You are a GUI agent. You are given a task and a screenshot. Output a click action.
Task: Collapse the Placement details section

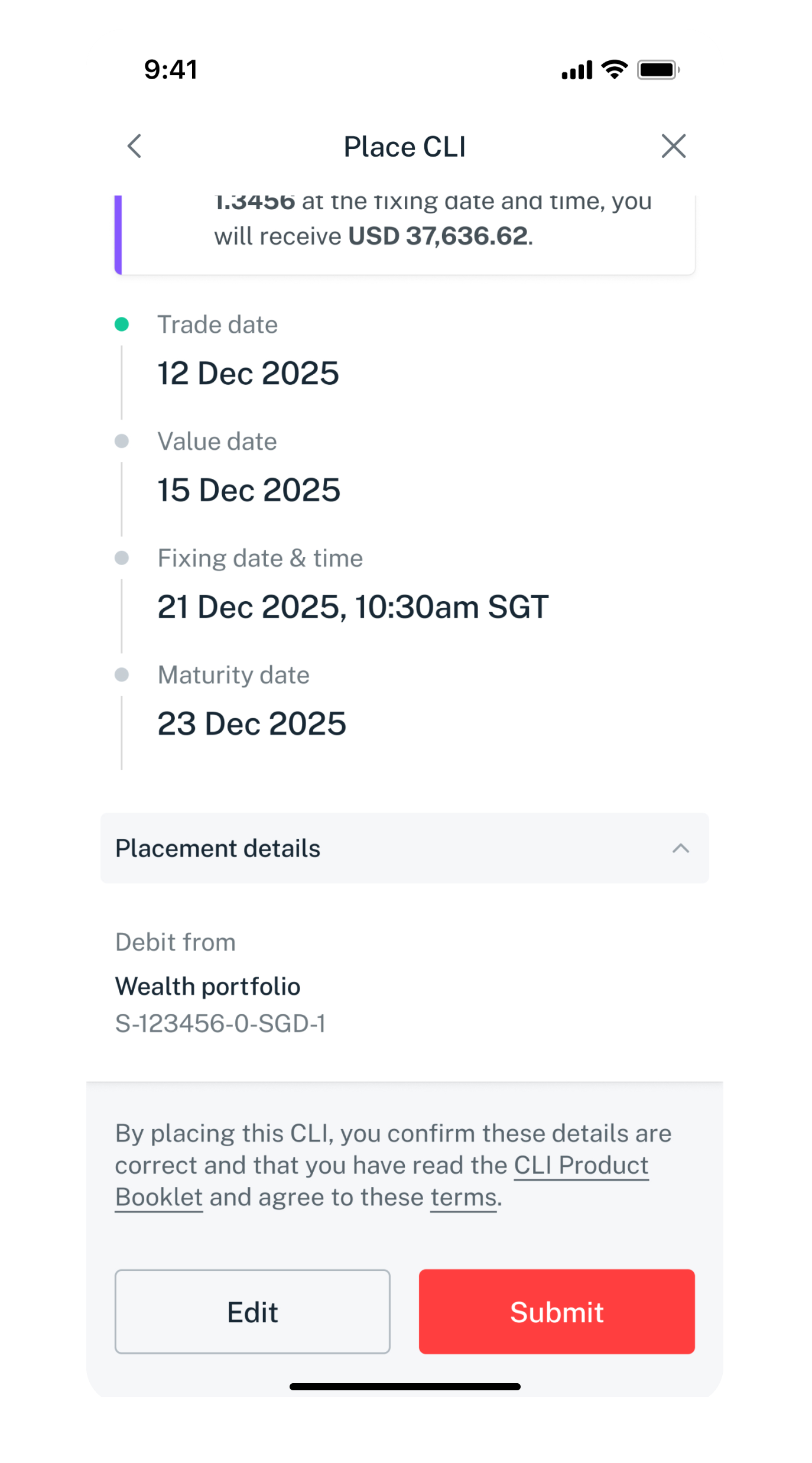pyautogui.click(x=680, y=848)
